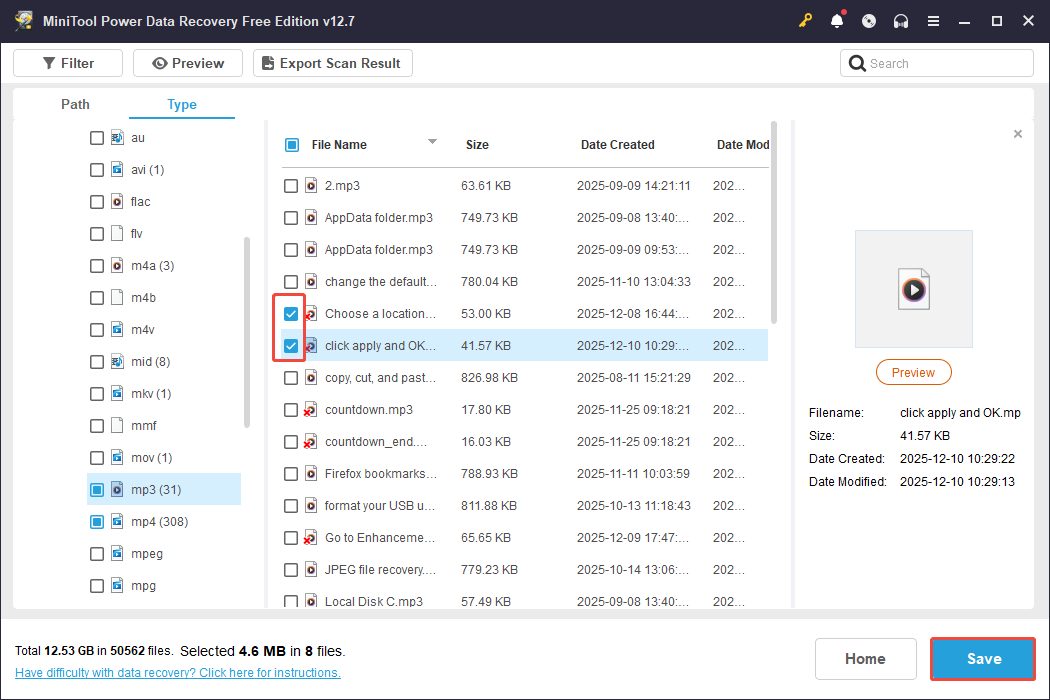This screenshot has width=1050, height=700.
Task: Click the play icon on the preview thumbnail
Action: [x=913, y=288]
